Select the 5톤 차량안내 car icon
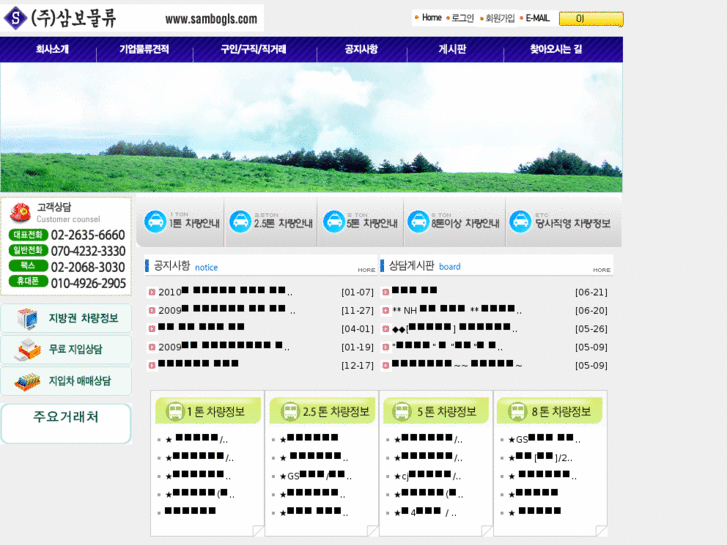The height and width of the screenshot is (545, 727). [x=332, y=221]
